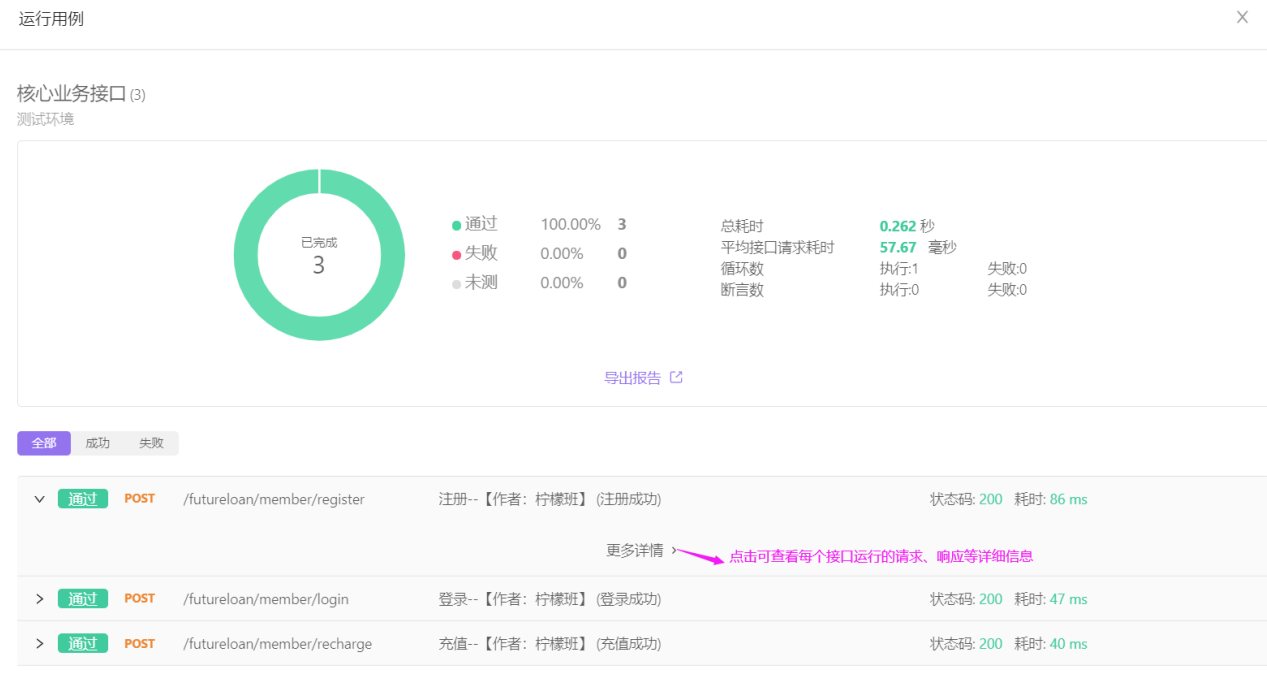Screen dimensions: 1267x676
Task: Select the /futureloan/member/recharge path
Action: pyautogui.click(x=277, y=644)
